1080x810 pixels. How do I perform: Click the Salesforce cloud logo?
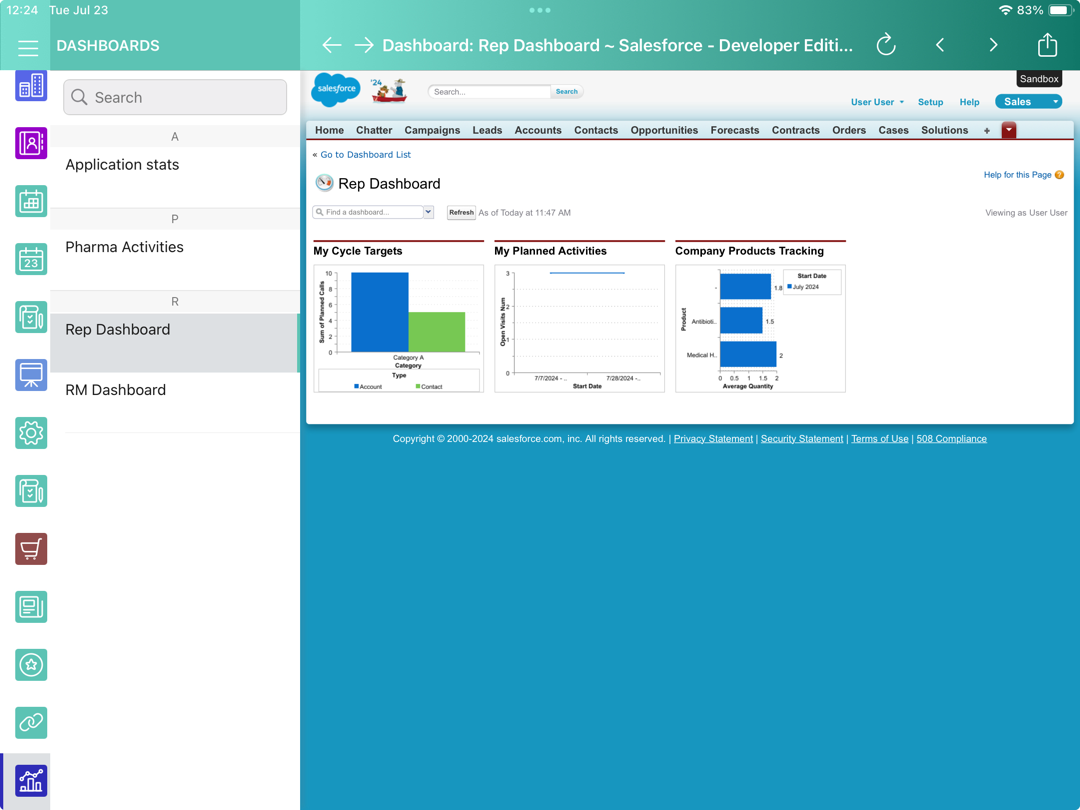pyautogui.click(x=335, y=89)
